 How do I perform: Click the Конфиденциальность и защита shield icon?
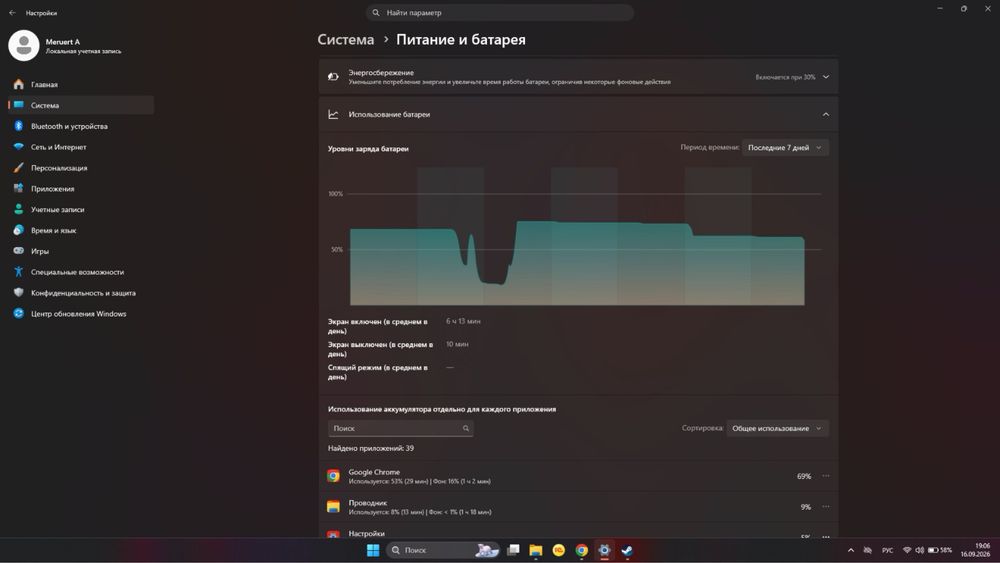(18, 293)
